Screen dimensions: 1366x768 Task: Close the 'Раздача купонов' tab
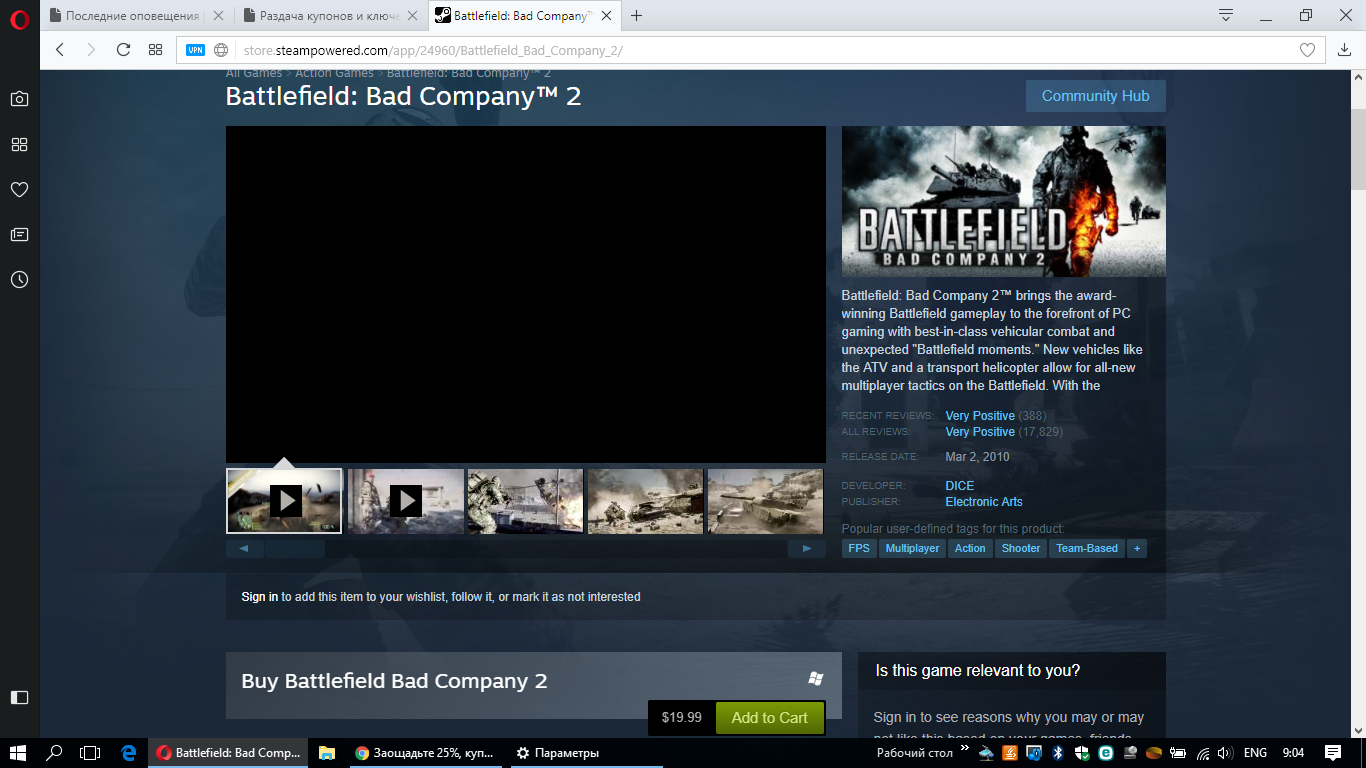coord(413,16)
